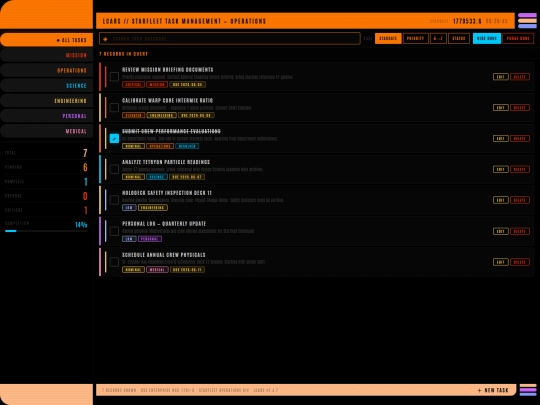This screenshot has width=540, height=405.
Task: Sort tasks by Status
Action: pos(459,38)
